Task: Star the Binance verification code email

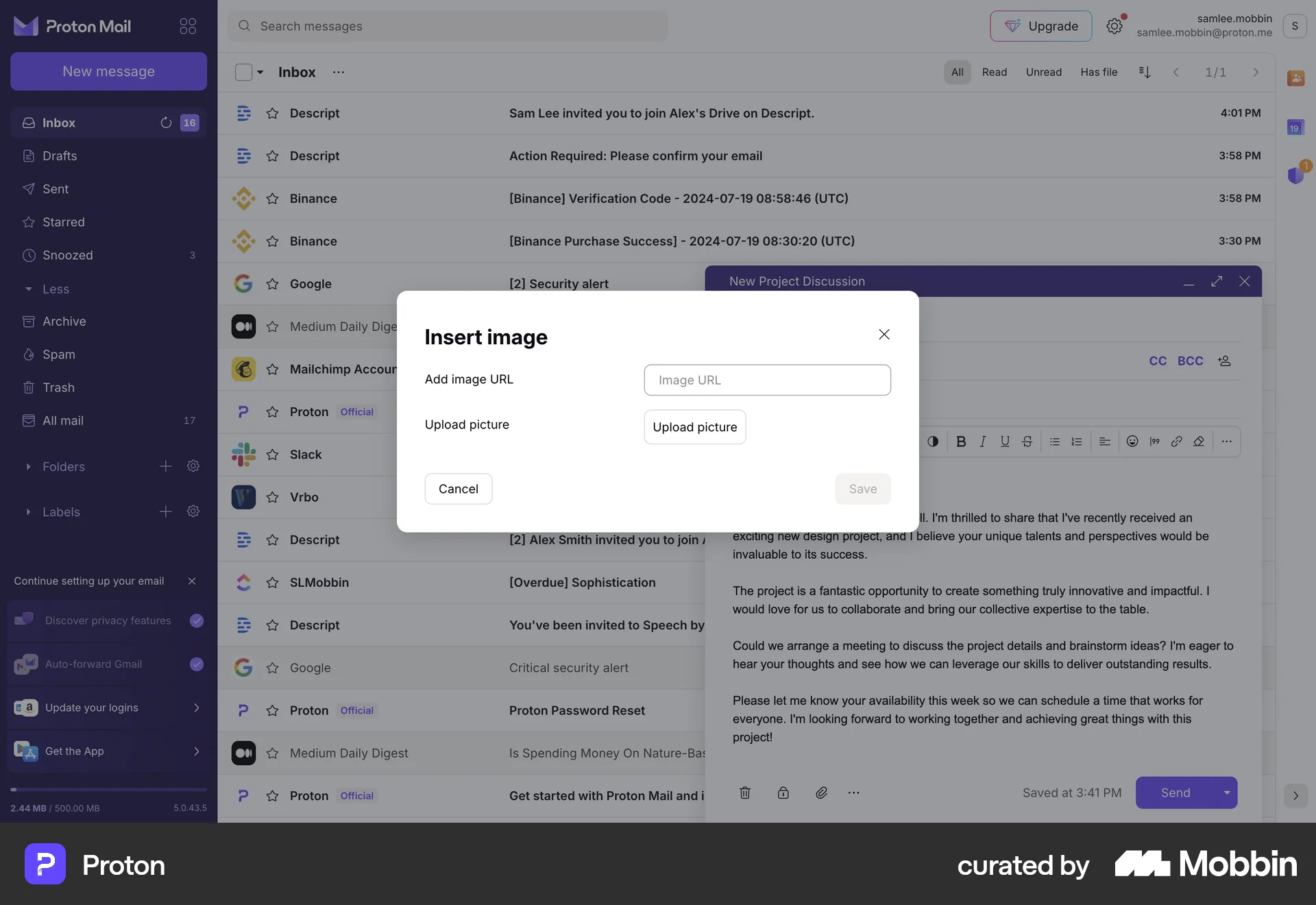Action: (272, 199)
